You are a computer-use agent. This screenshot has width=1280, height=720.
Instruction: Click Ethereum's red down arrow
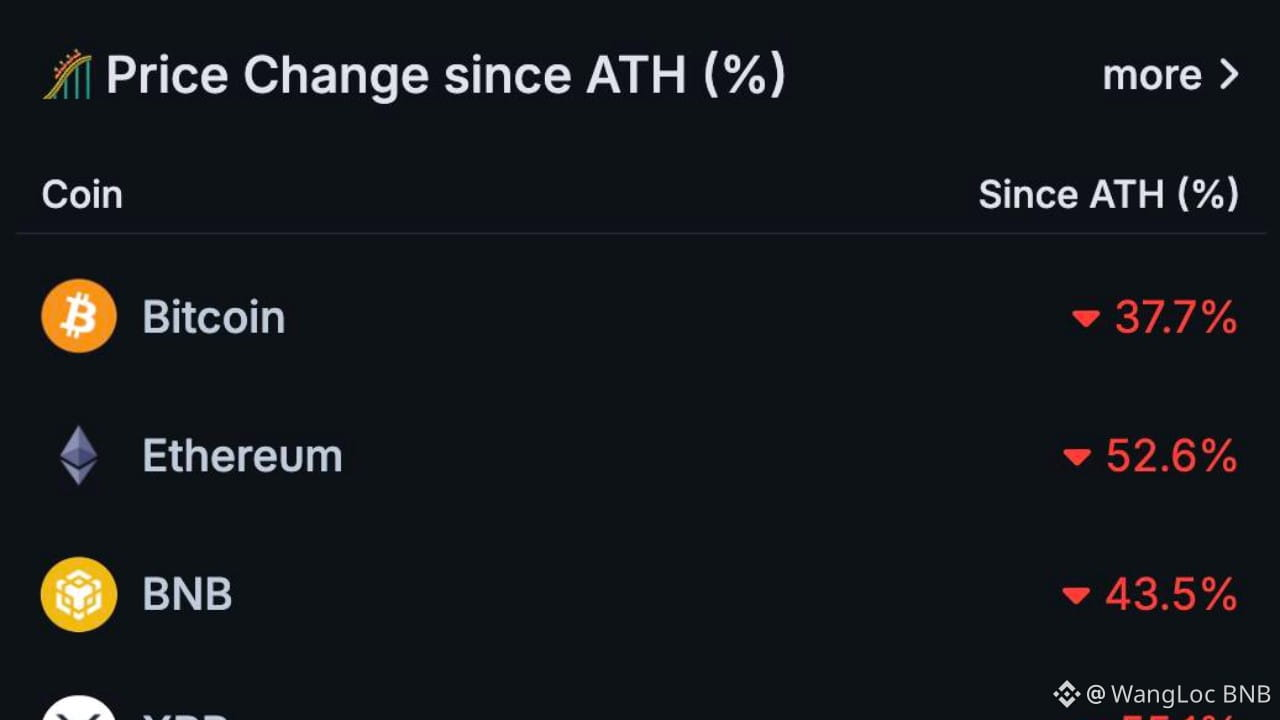pyautogui.click(x=1076, y=458)
